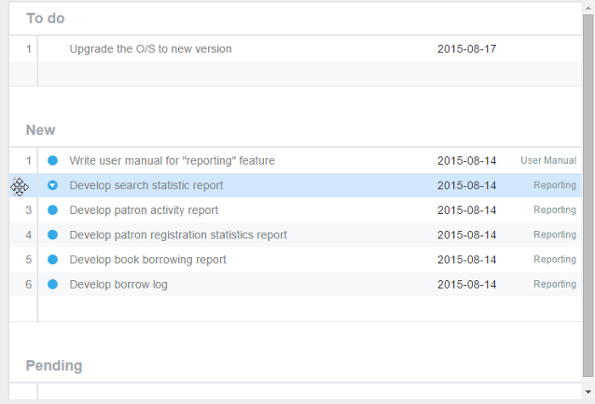Viewport: 595px width, 404px height.
Task: Click blue status dot for patron activity report
Action: tap(53, 210)
